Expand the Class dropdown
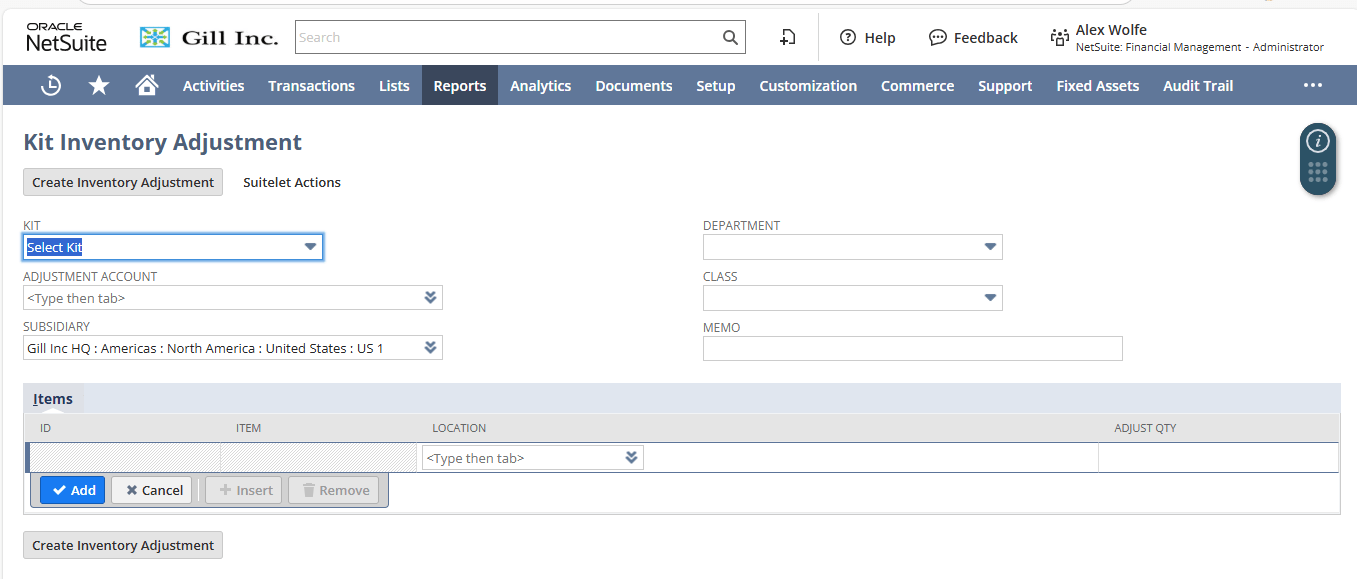 (x=990, y=298)
